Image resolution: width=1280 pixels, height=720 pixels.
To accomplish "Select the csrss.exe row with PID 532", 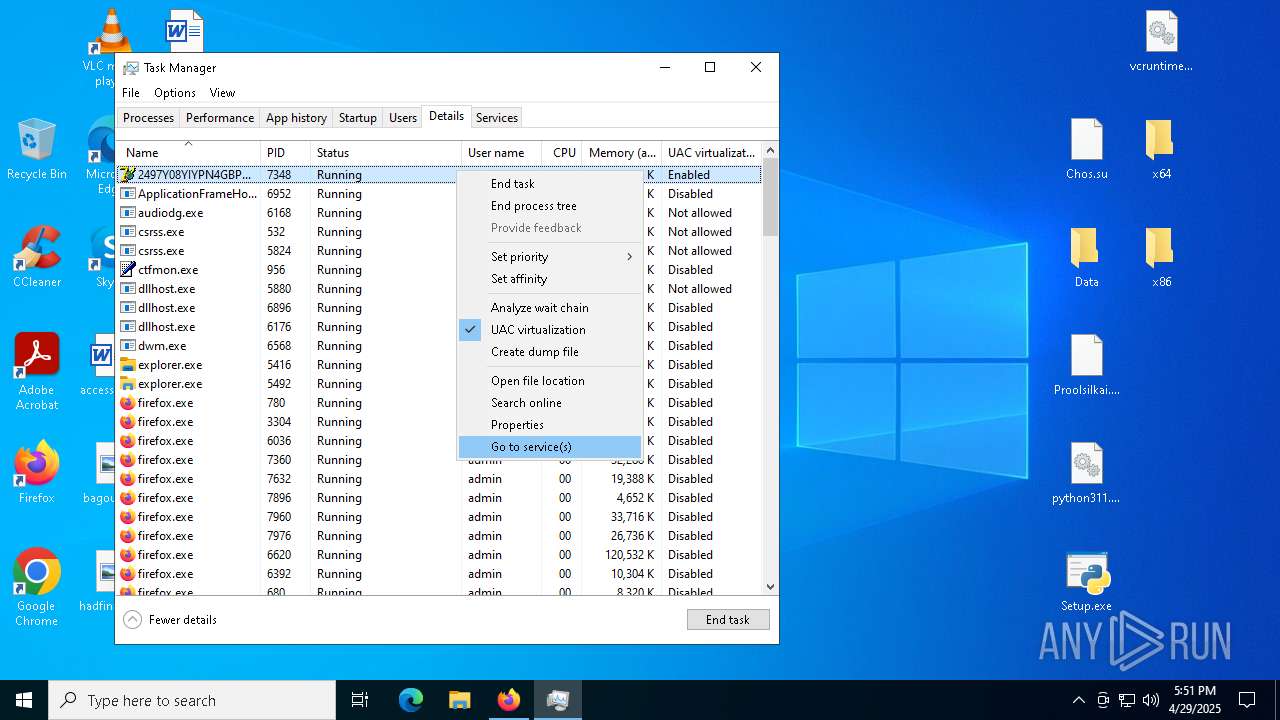I will pyautogui.click(x=440, y=232).
